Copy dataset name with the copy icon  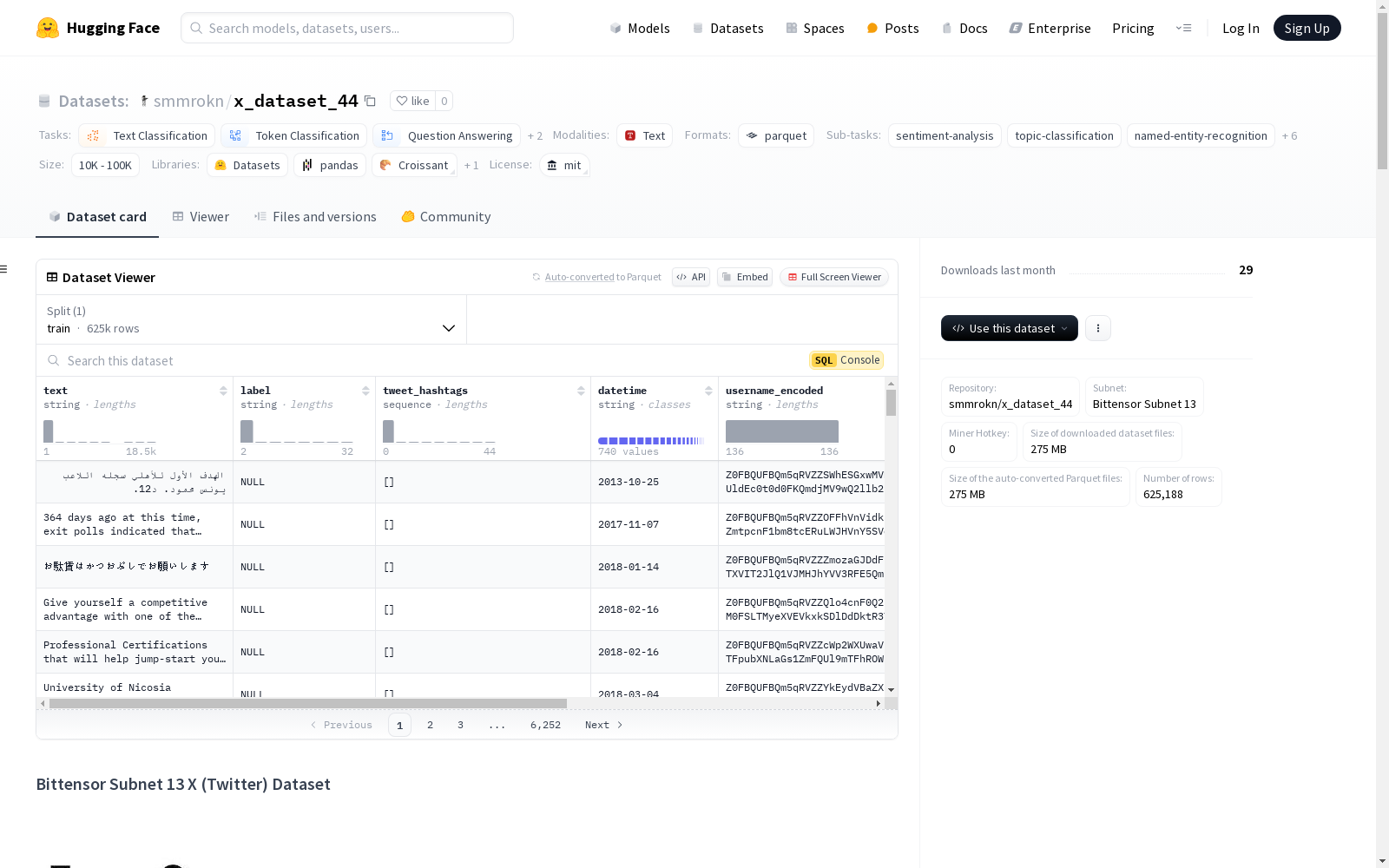[x=370, y=101]
